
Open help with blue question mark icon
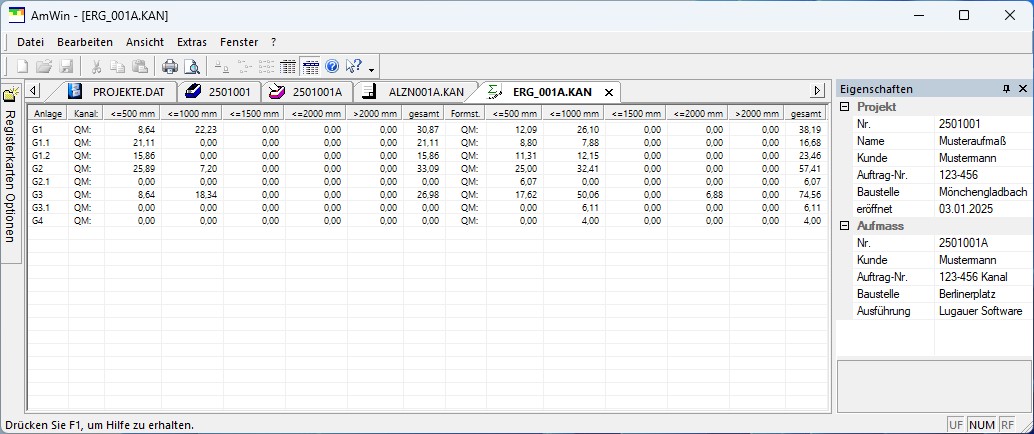332,66
